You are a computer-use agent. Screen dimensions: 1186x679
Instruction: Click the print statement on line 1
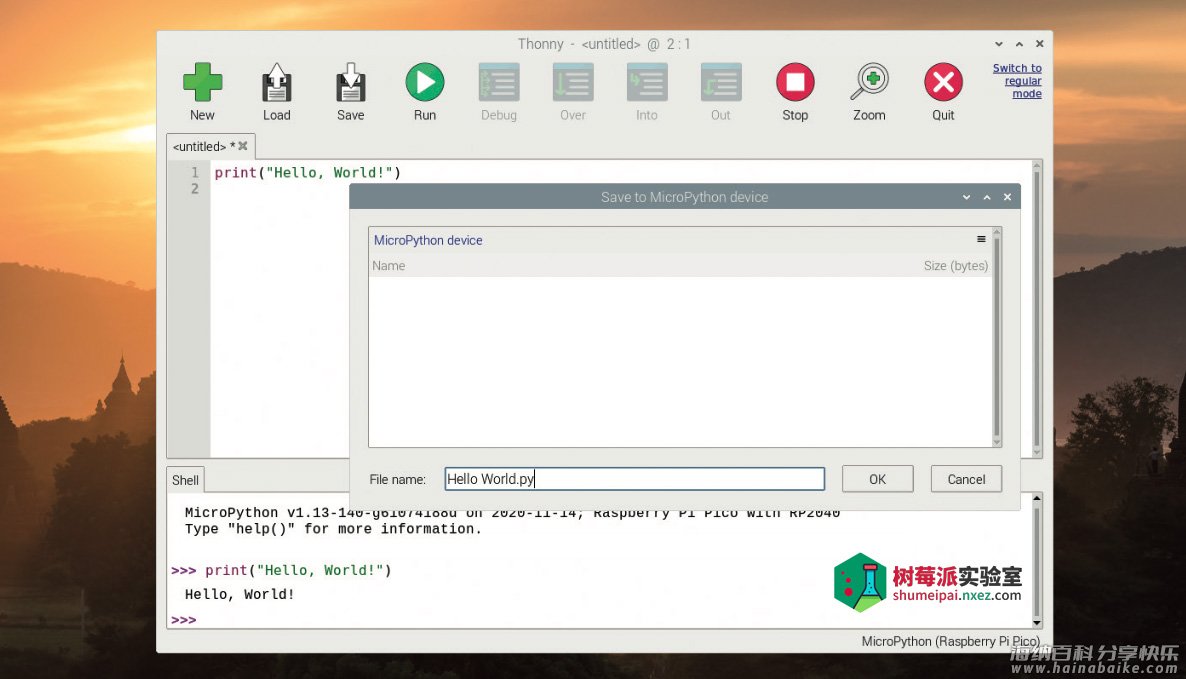point(307,173)
